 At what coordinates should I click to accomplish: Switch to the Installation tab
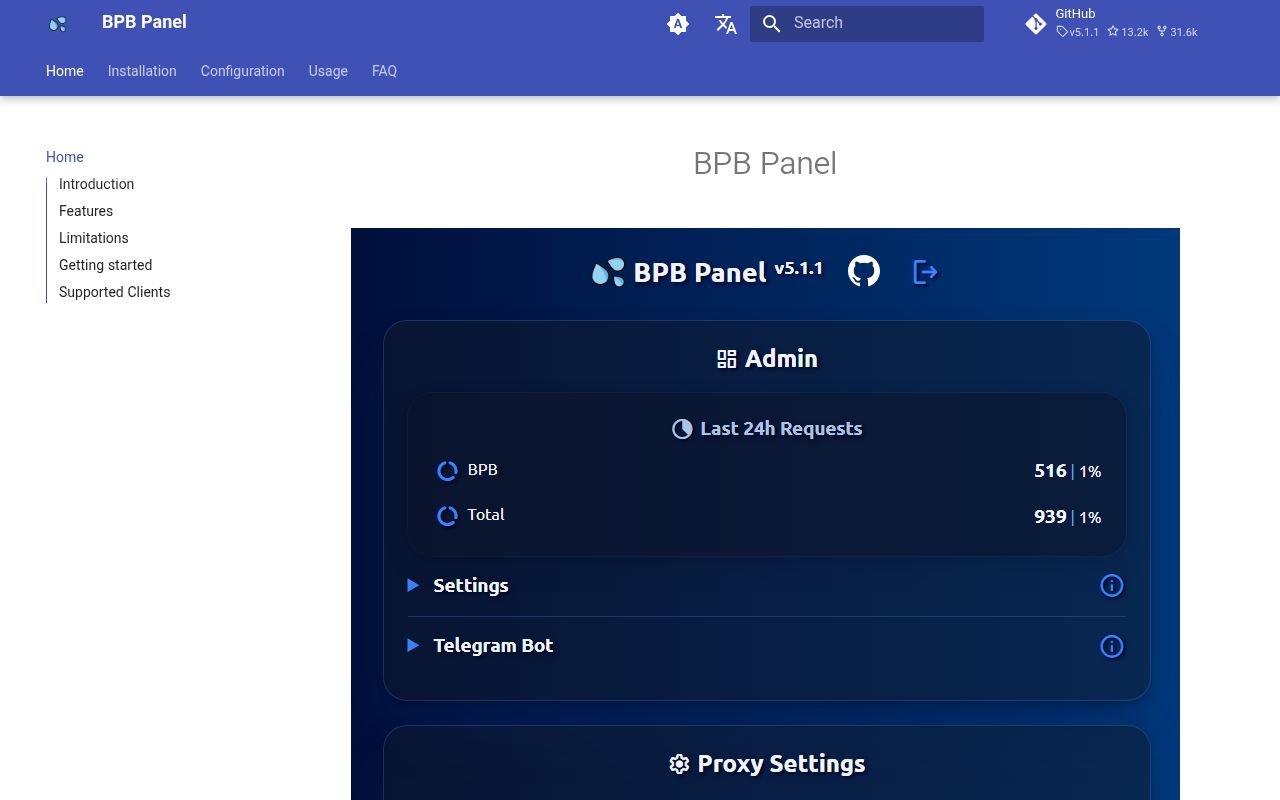pos(142,71)
